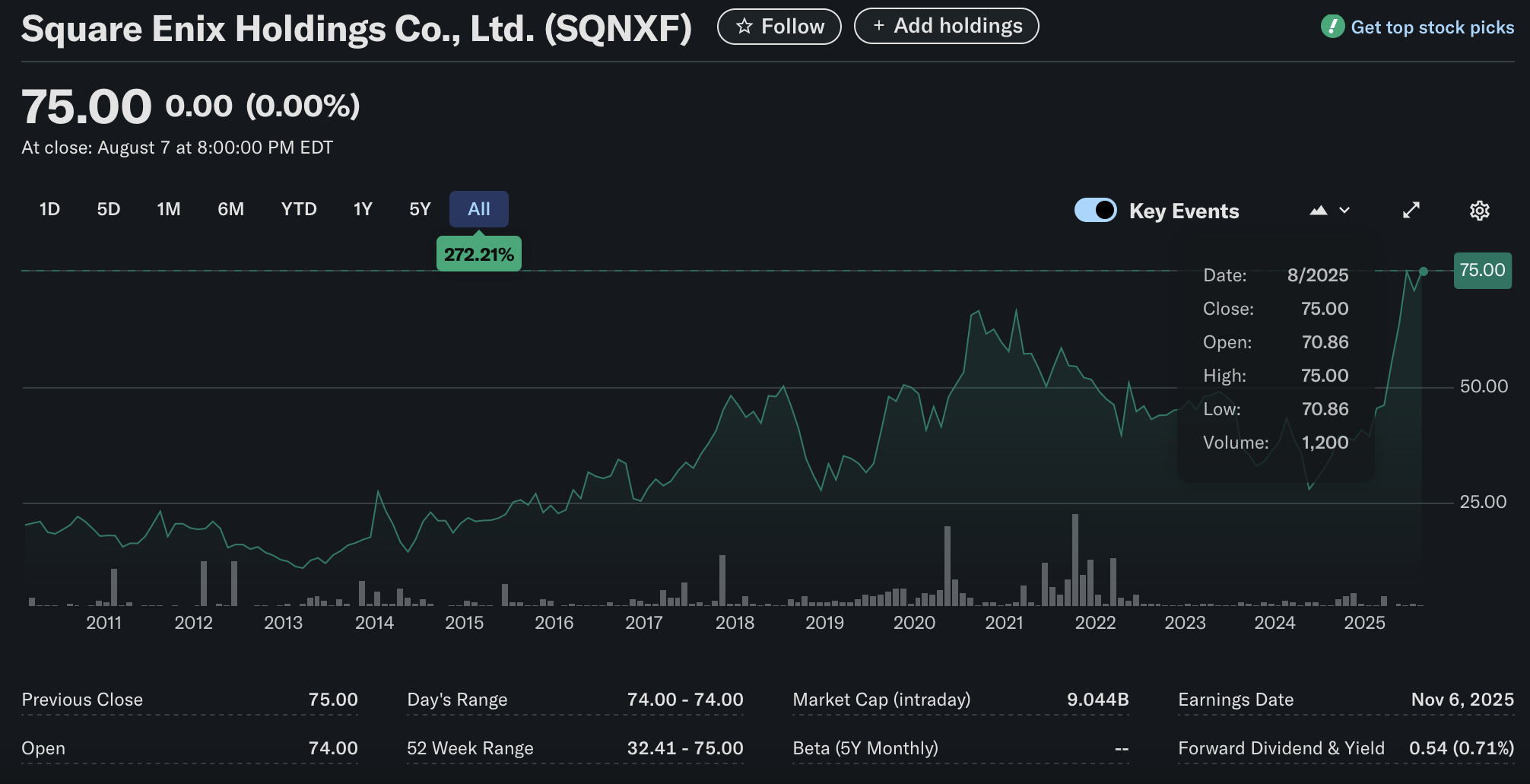Open Get top stock picks link

pos(1432,27)
